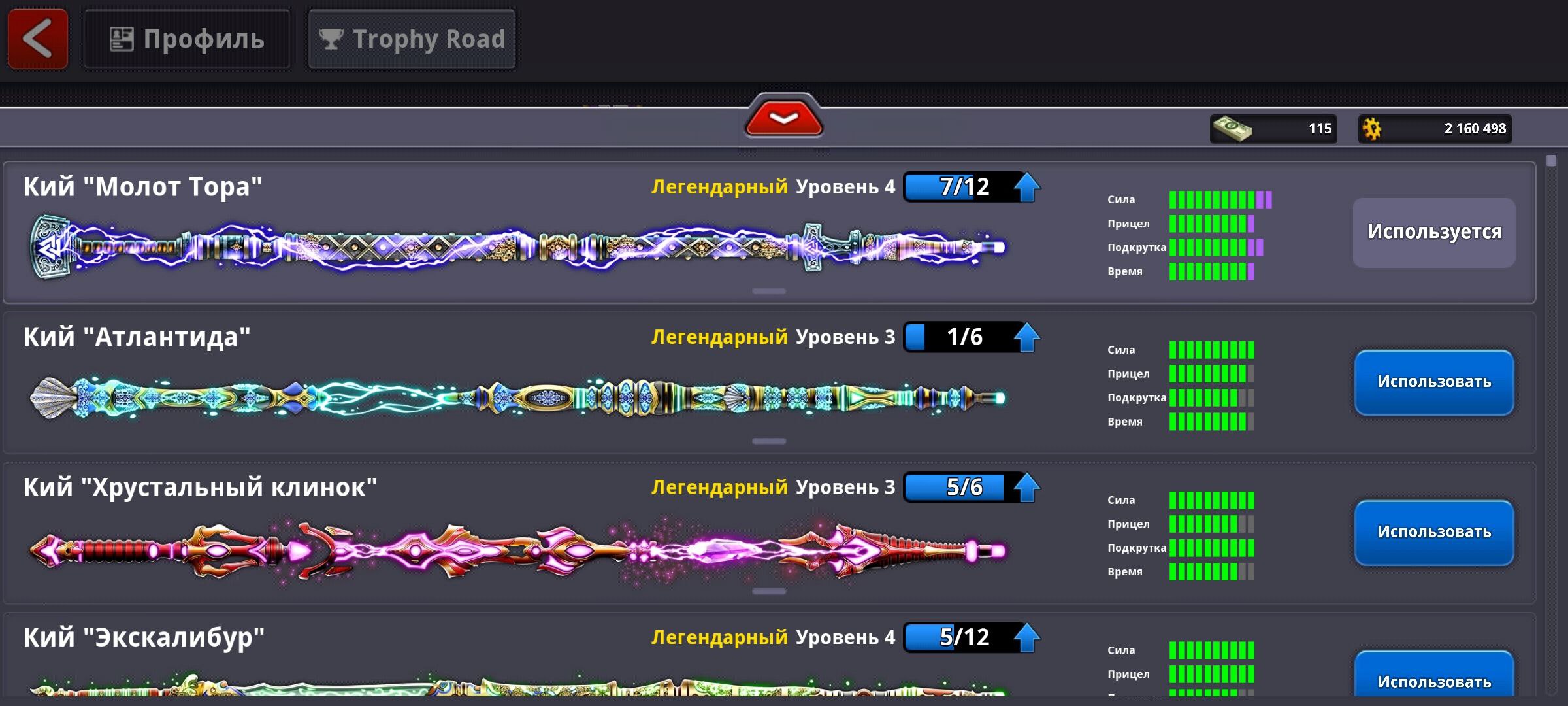Image resolution: width=1568 pixels, height=706 pixels.
Task: Click Используется button for Молот Тора
Action: click(x=1434, y=233)
